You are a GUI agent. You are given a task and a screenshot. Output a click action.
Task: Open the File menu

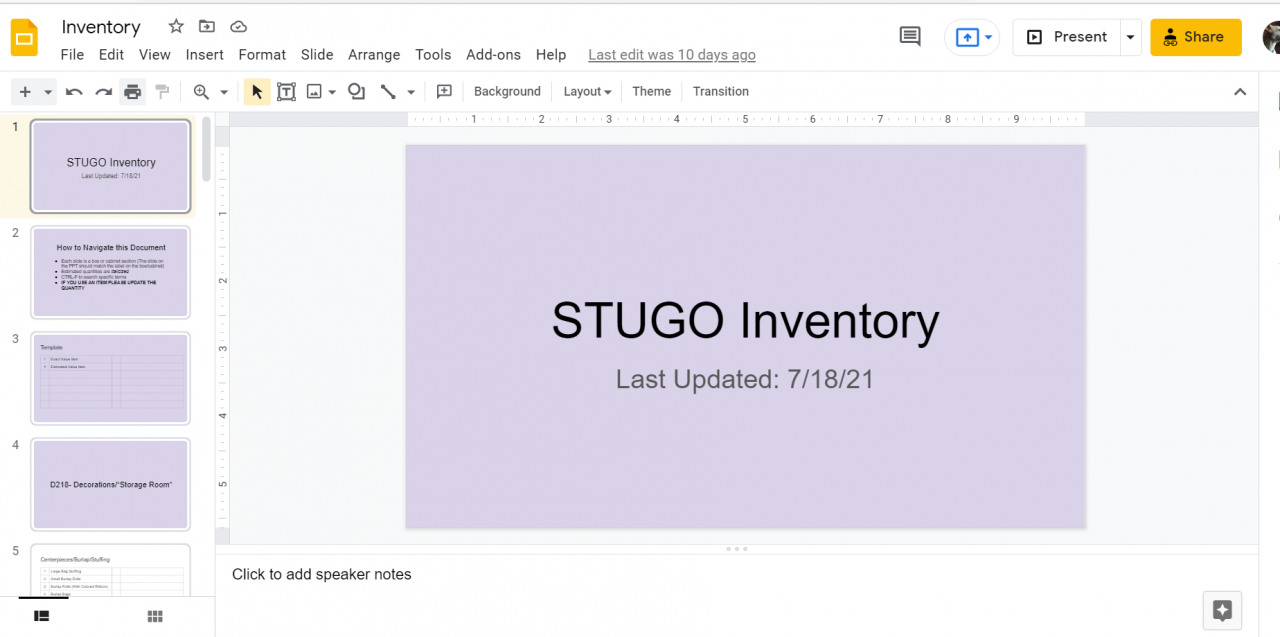coord(72,55)
